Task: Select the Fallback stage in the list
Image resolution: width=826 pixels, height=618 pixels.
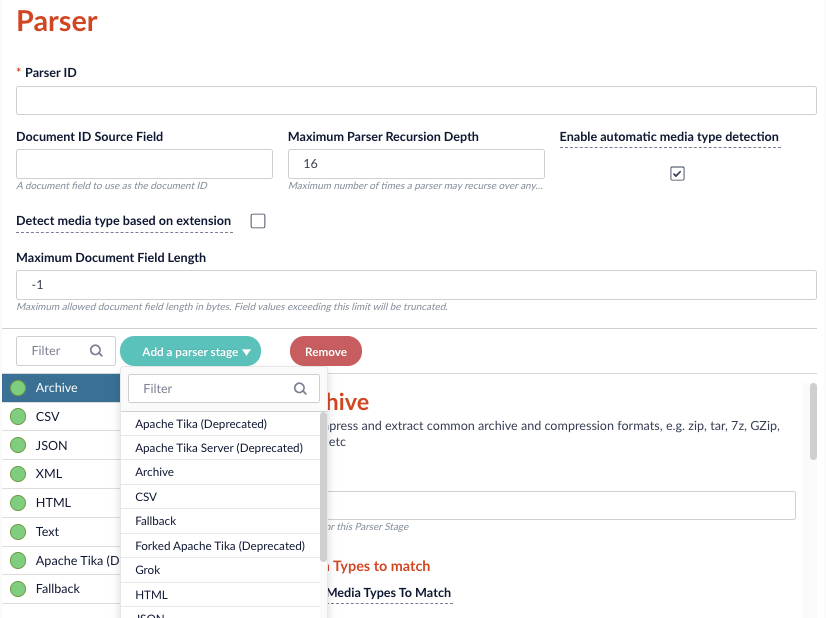Action: click(61, 588)
